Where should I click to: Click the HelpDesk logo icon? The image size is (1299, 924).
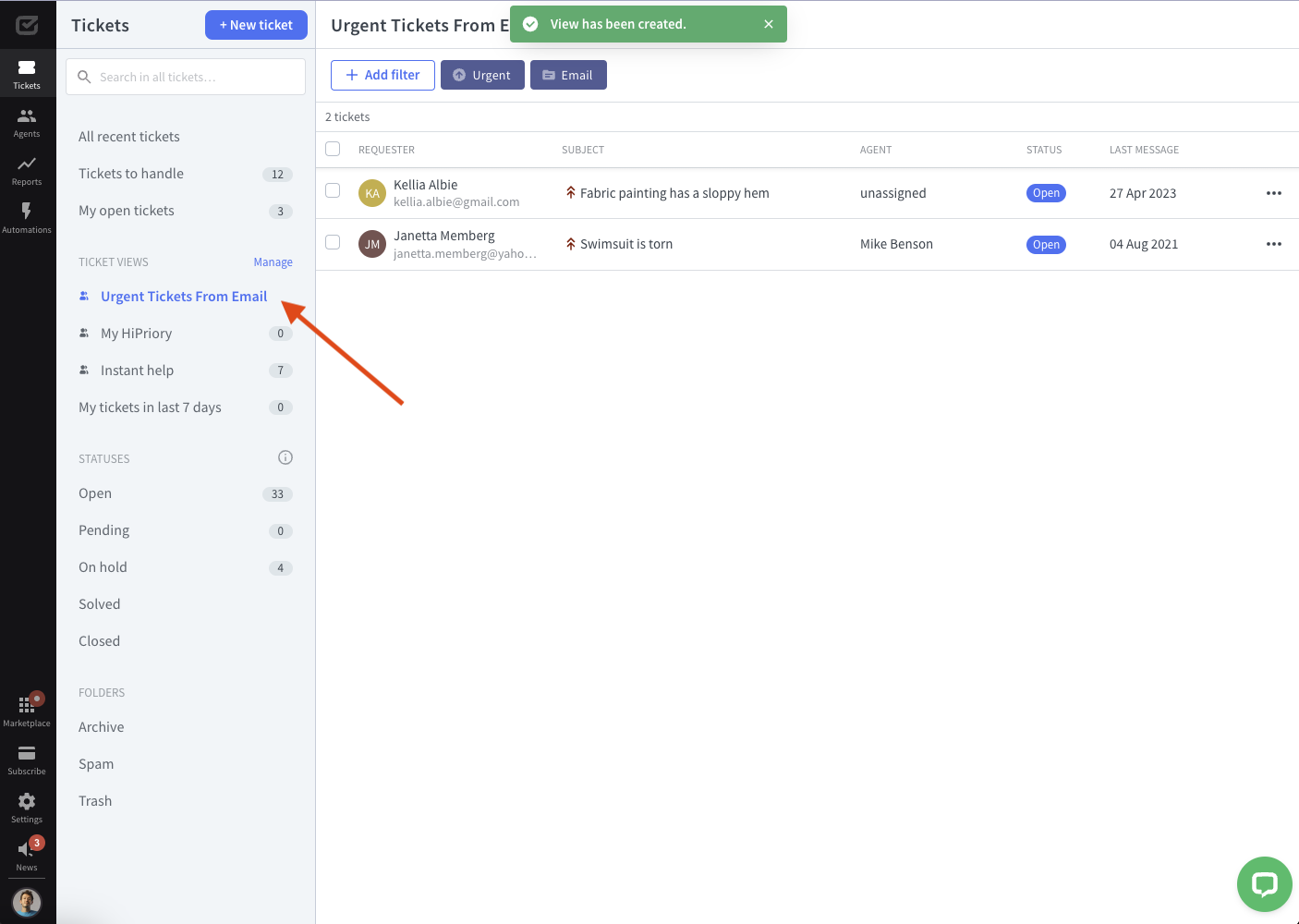[x=27, y=25]
